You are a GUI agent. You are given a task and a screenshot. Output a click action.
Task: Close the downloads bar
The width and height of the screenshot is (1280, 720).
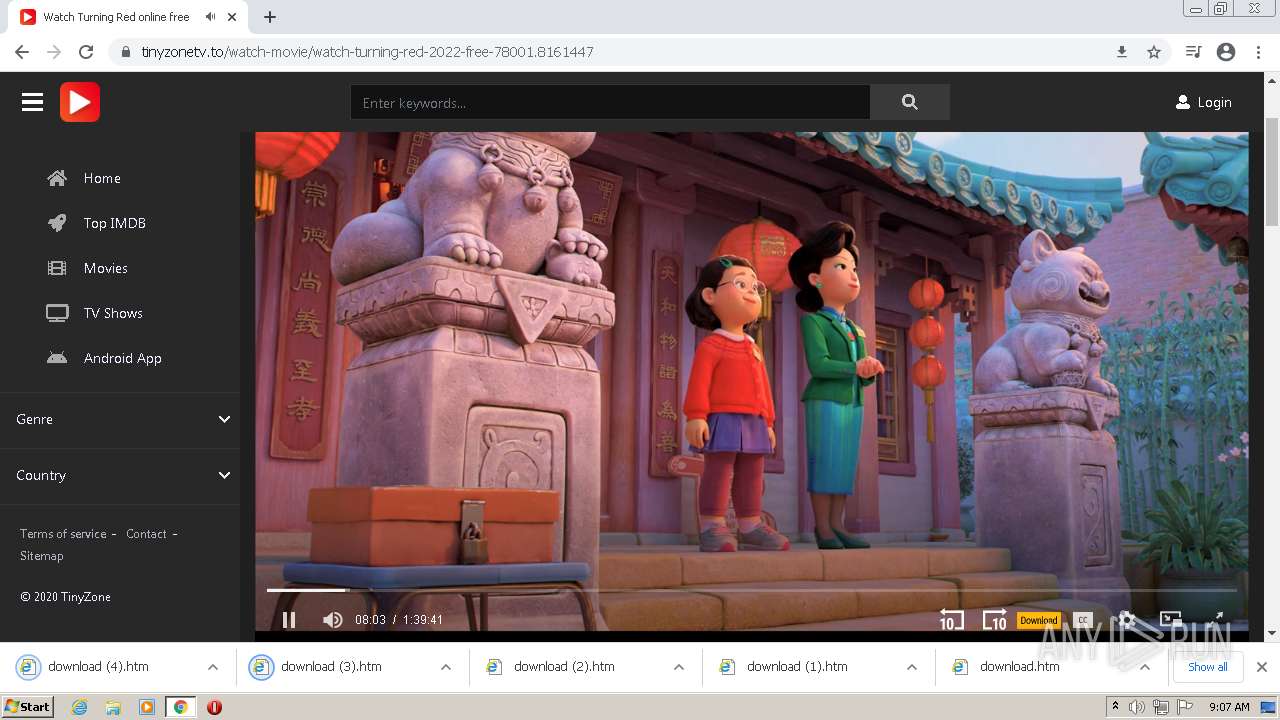coord(1262,667)
